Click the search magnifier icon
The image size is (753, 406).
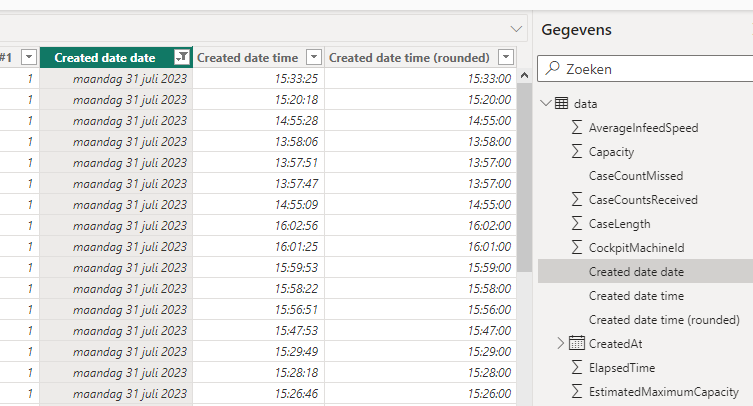(x=553, y=68)
